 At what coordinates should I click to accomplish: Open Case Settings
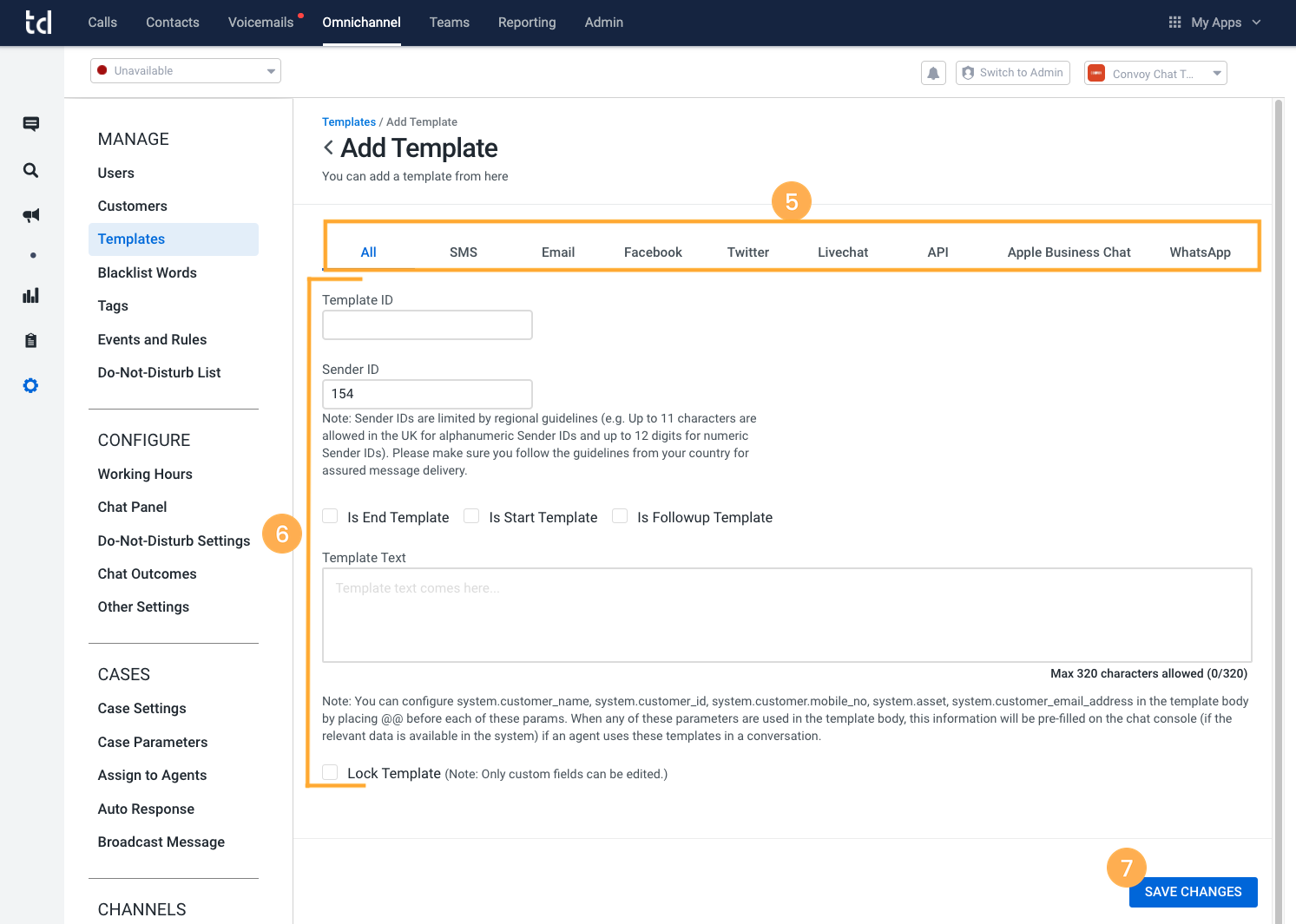pyautogui.click(x=142, y=708)
